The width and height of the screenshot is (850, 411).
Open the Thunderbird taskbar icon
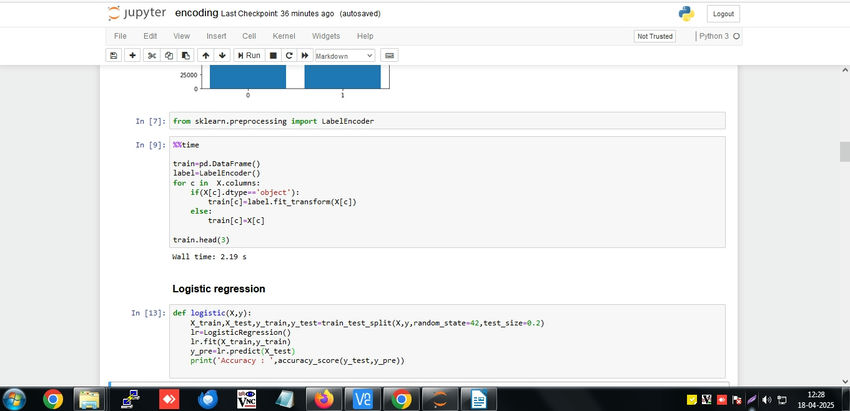coord(208,400)
